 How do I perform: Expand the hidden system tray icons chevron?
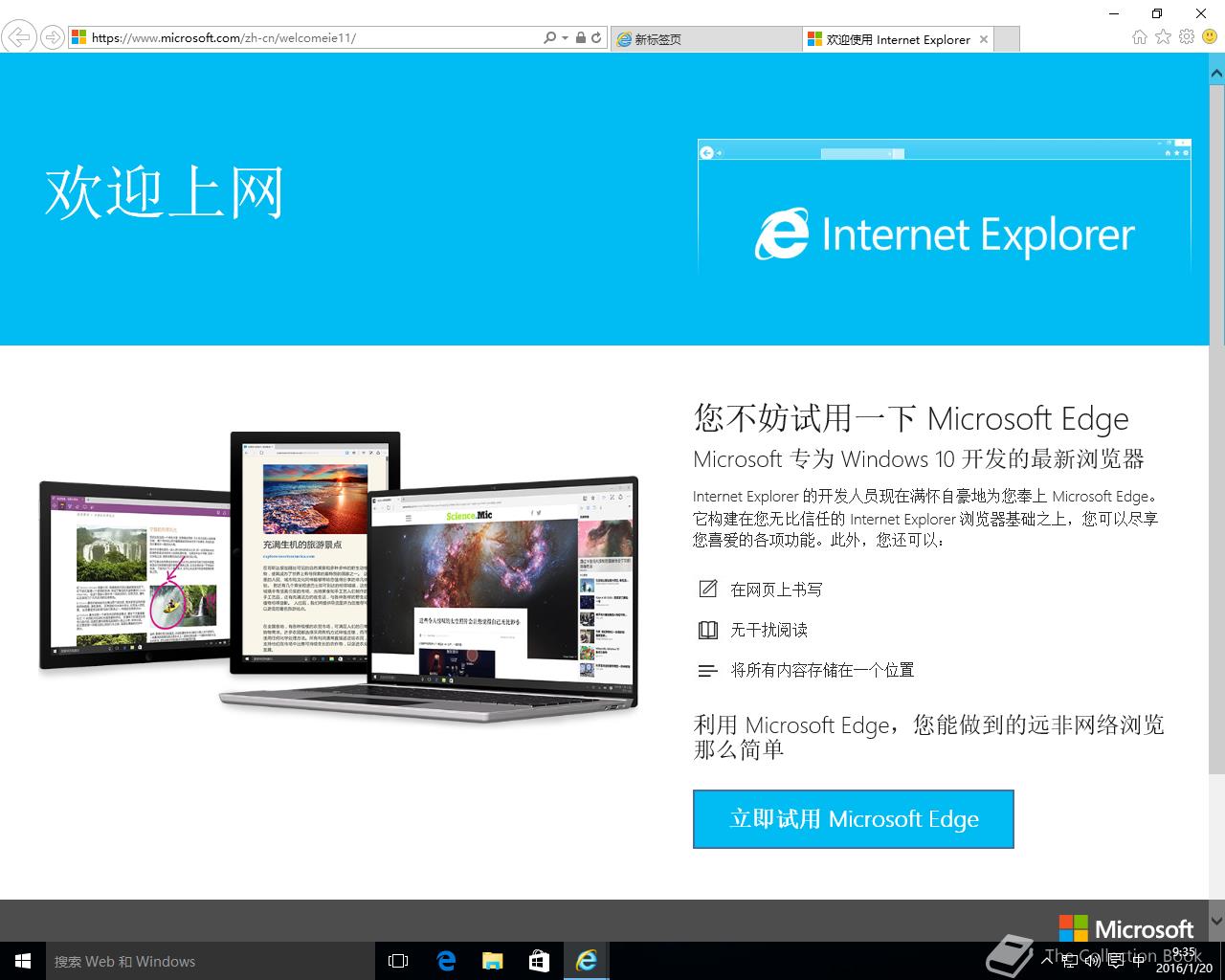tap(1048, 961)
